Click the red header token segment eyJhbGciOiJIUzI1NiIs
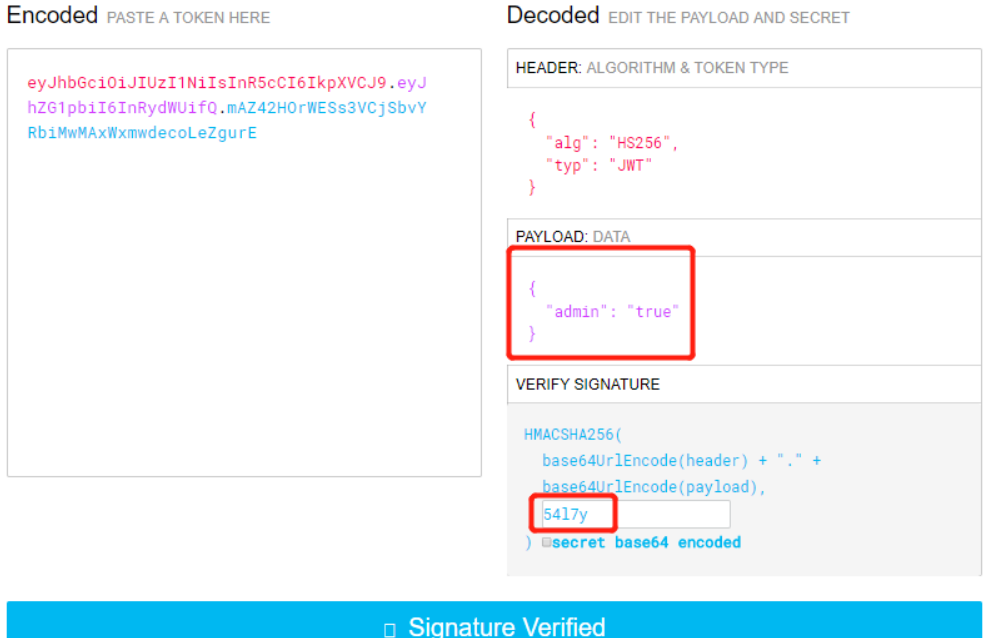Image resolution: width=987 pixels, height=638 pixels. coord(206,82)
